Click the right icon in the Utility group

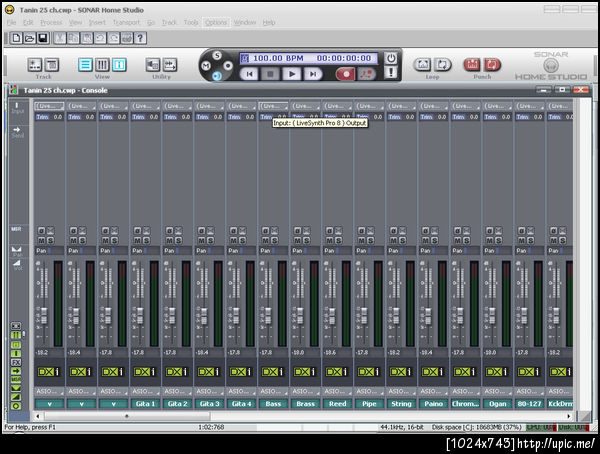pyautogui.click(x=170, y=65)
